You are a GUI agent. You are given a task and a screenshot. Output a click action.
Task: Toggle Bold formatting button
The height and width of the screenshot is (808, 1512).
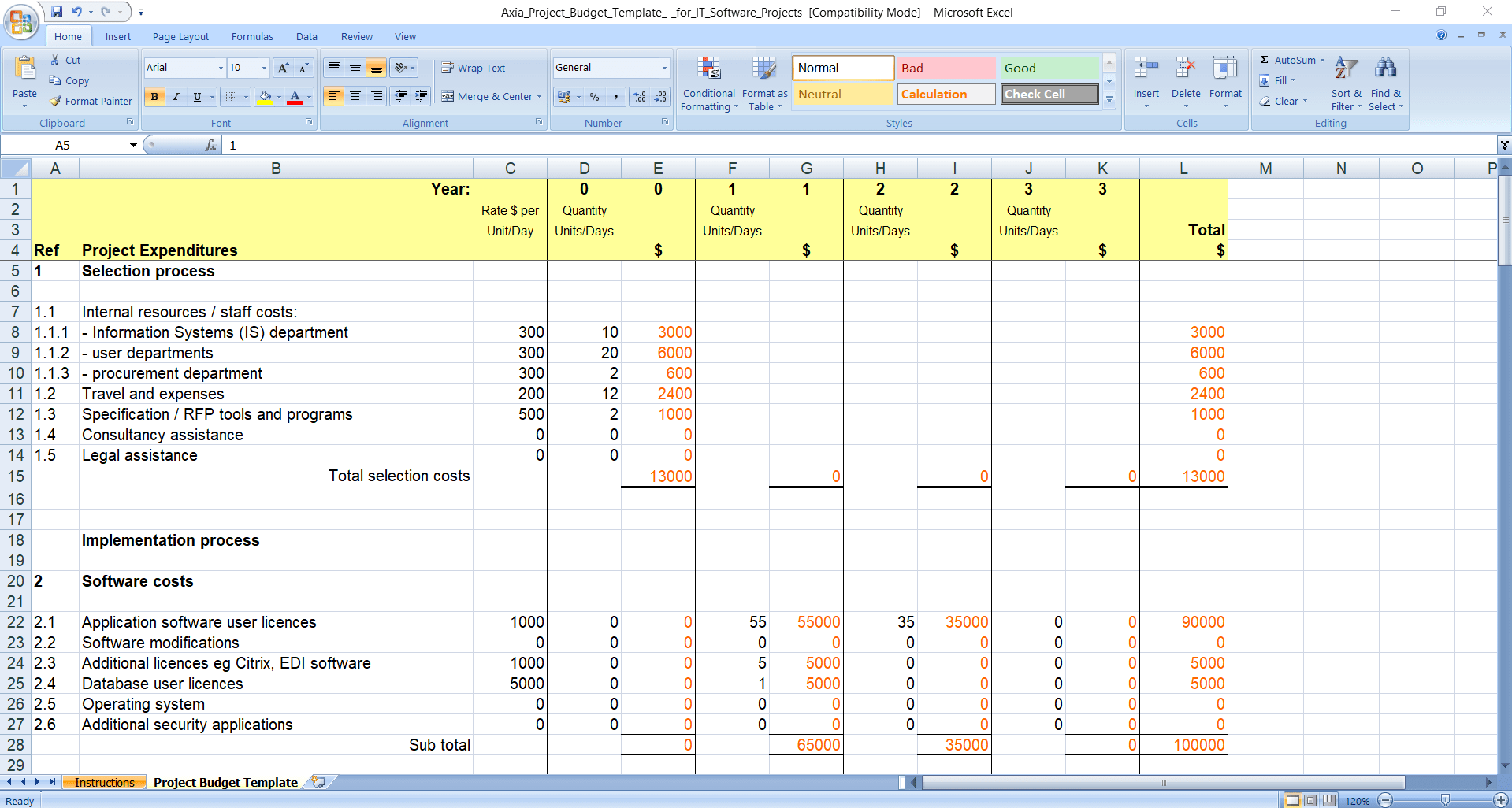154,97
